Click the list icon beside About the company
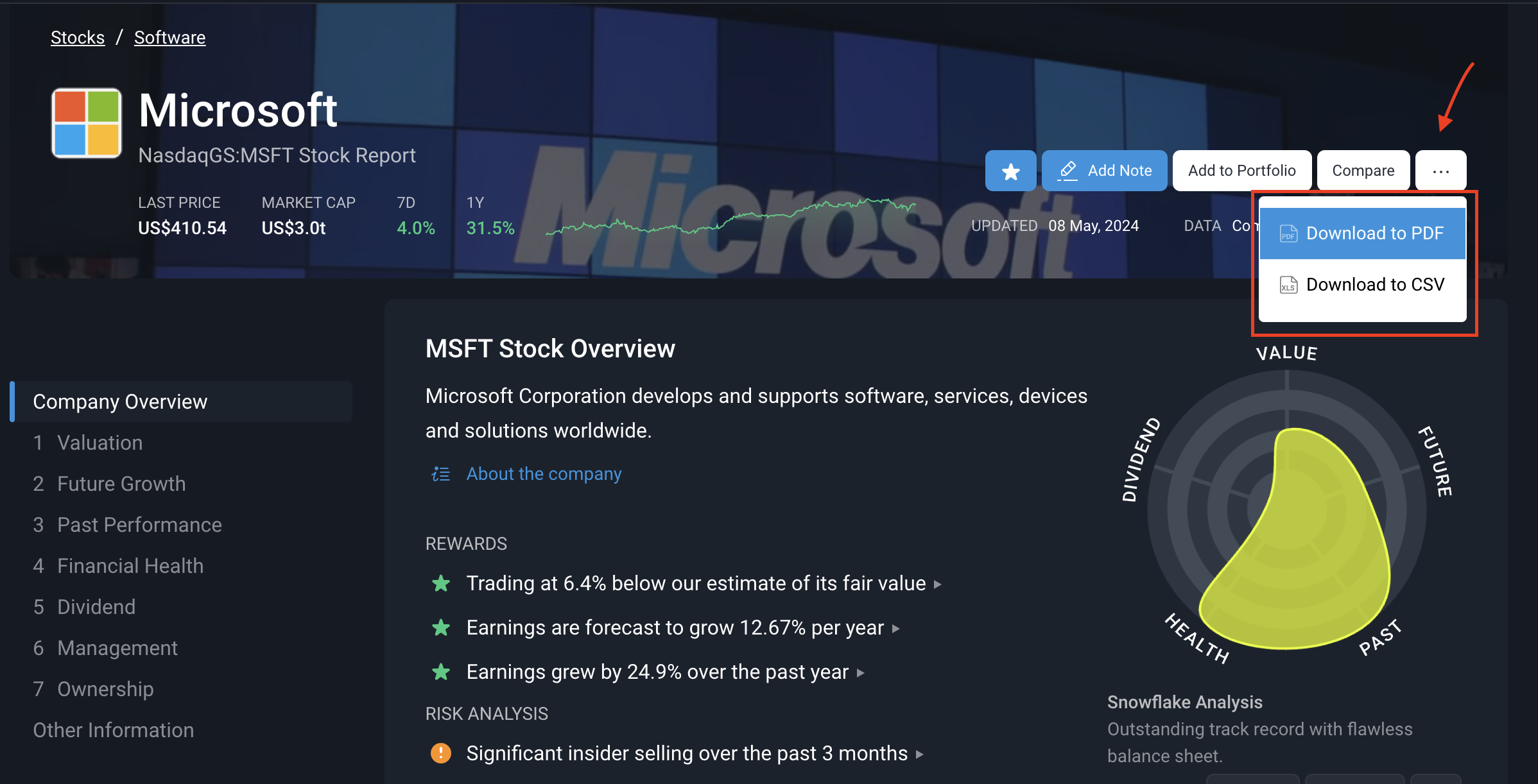This screenshot has height=784, width=1538. (x=440, y=474)
